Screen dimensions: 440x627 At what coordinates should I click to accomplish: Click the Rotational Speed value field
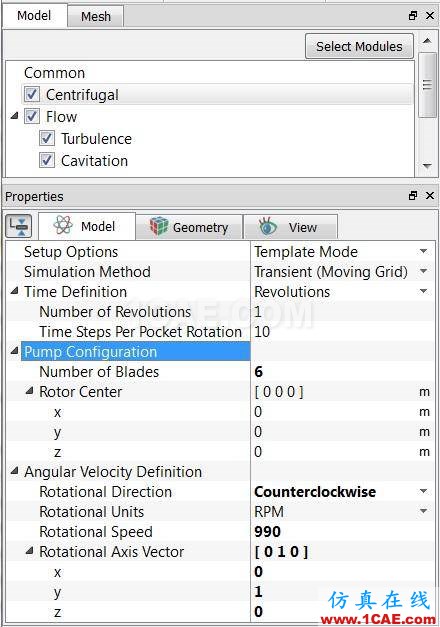(342, 531)
